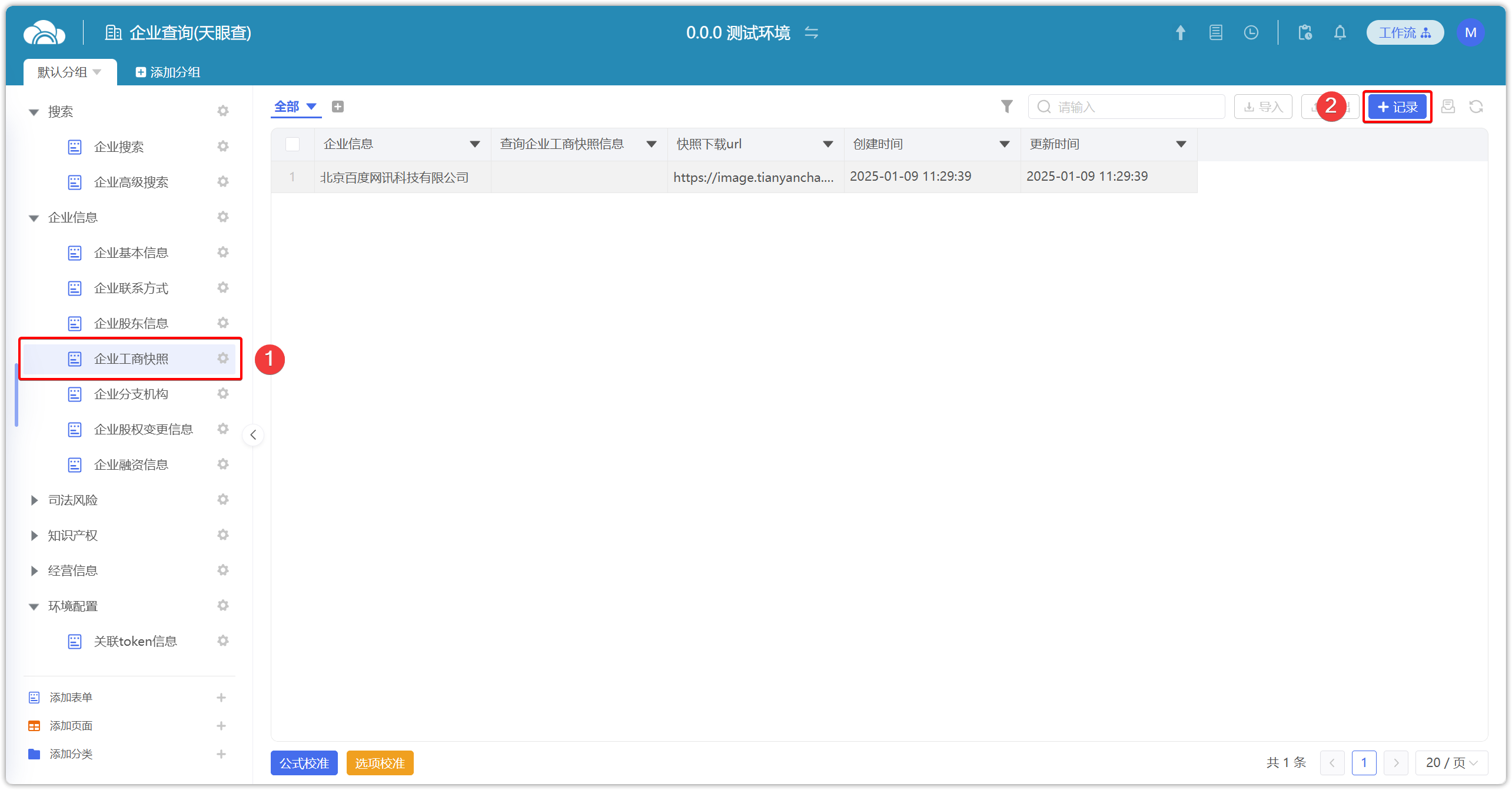1512x790 pixels.
Task: Click the 公式校准 button
Action: (x=304, y=763)
